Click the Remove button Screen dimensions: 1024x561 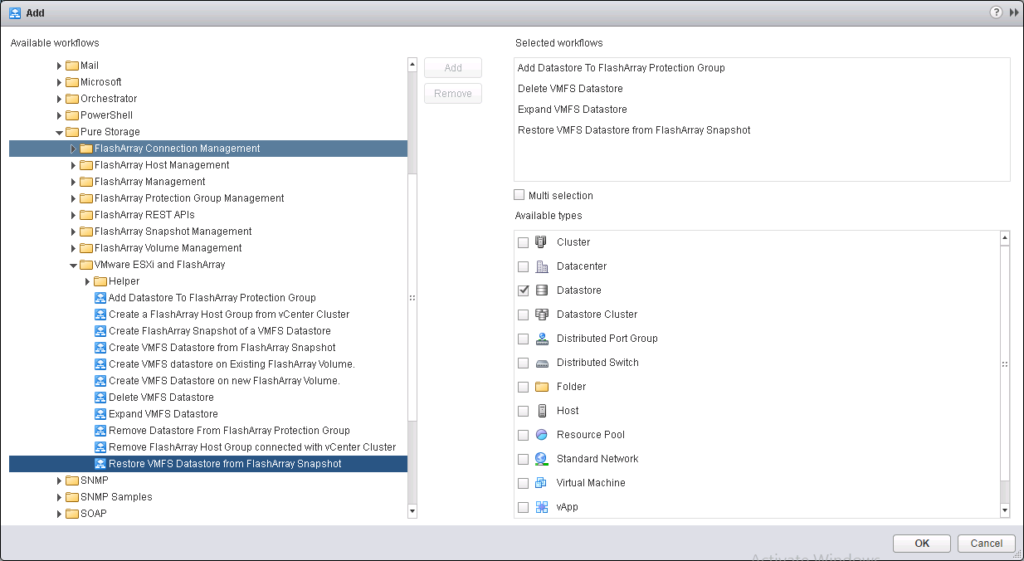click(x=453, y=93)
